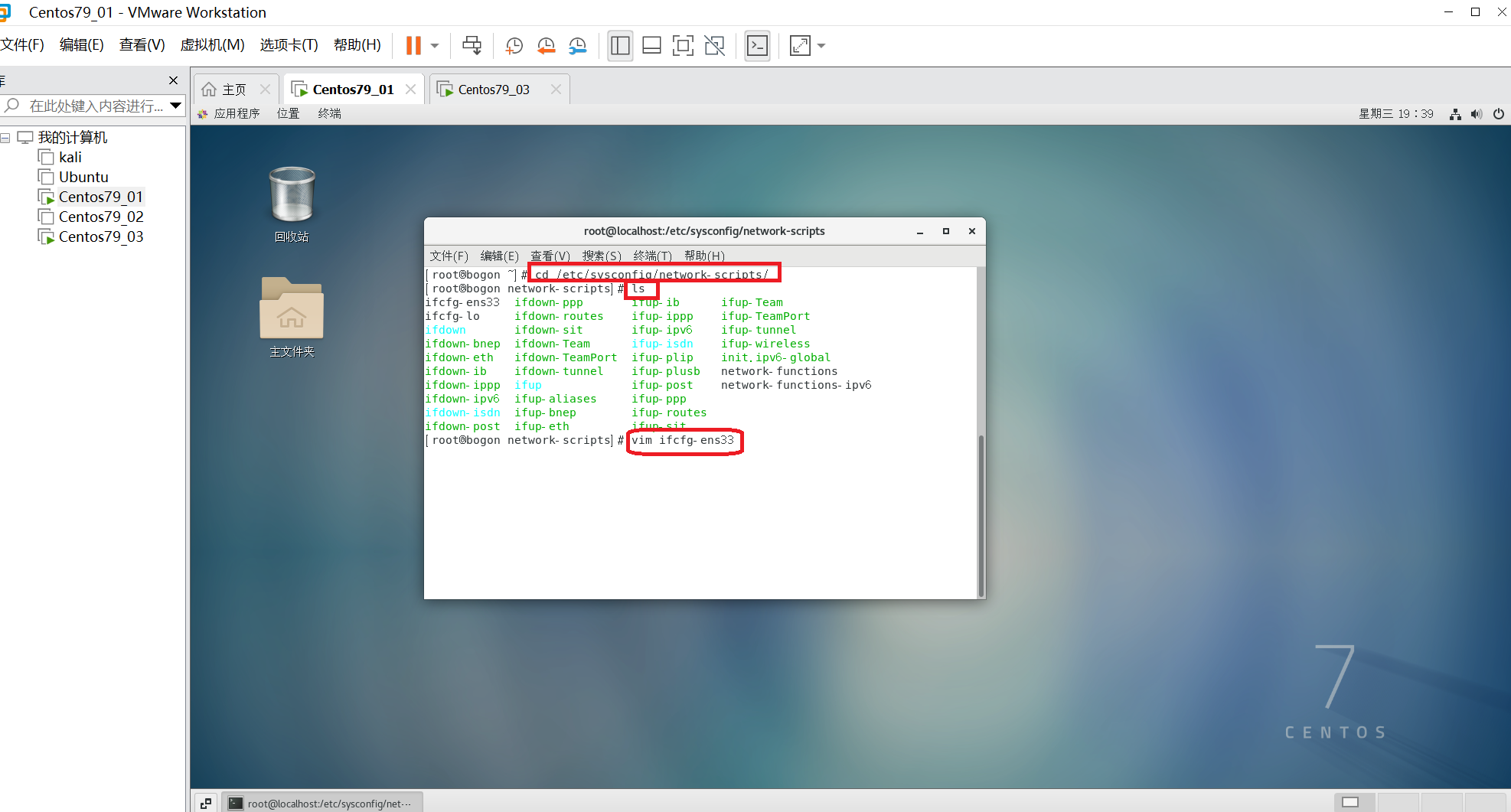Open the 帮助(H) menu in VMware
Viewport: 1511px width, 812px height.
click(x=357, y=45)
